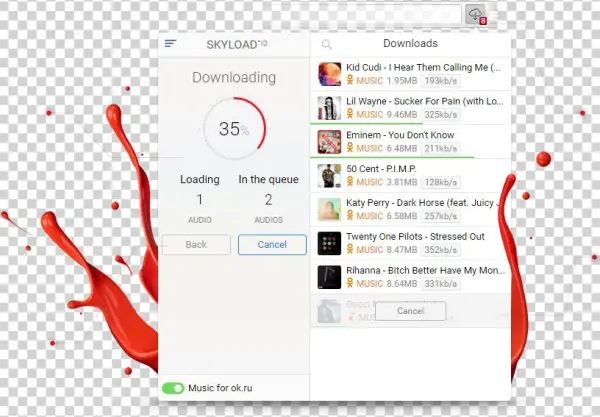Image resolution: width=600 pixels, height=417 pixels.
Task: Click the 6.48MB file size
Action: 402,148
